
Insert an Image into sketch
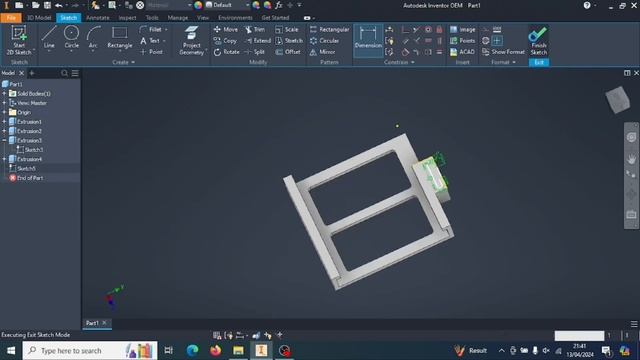click(462, 29)
